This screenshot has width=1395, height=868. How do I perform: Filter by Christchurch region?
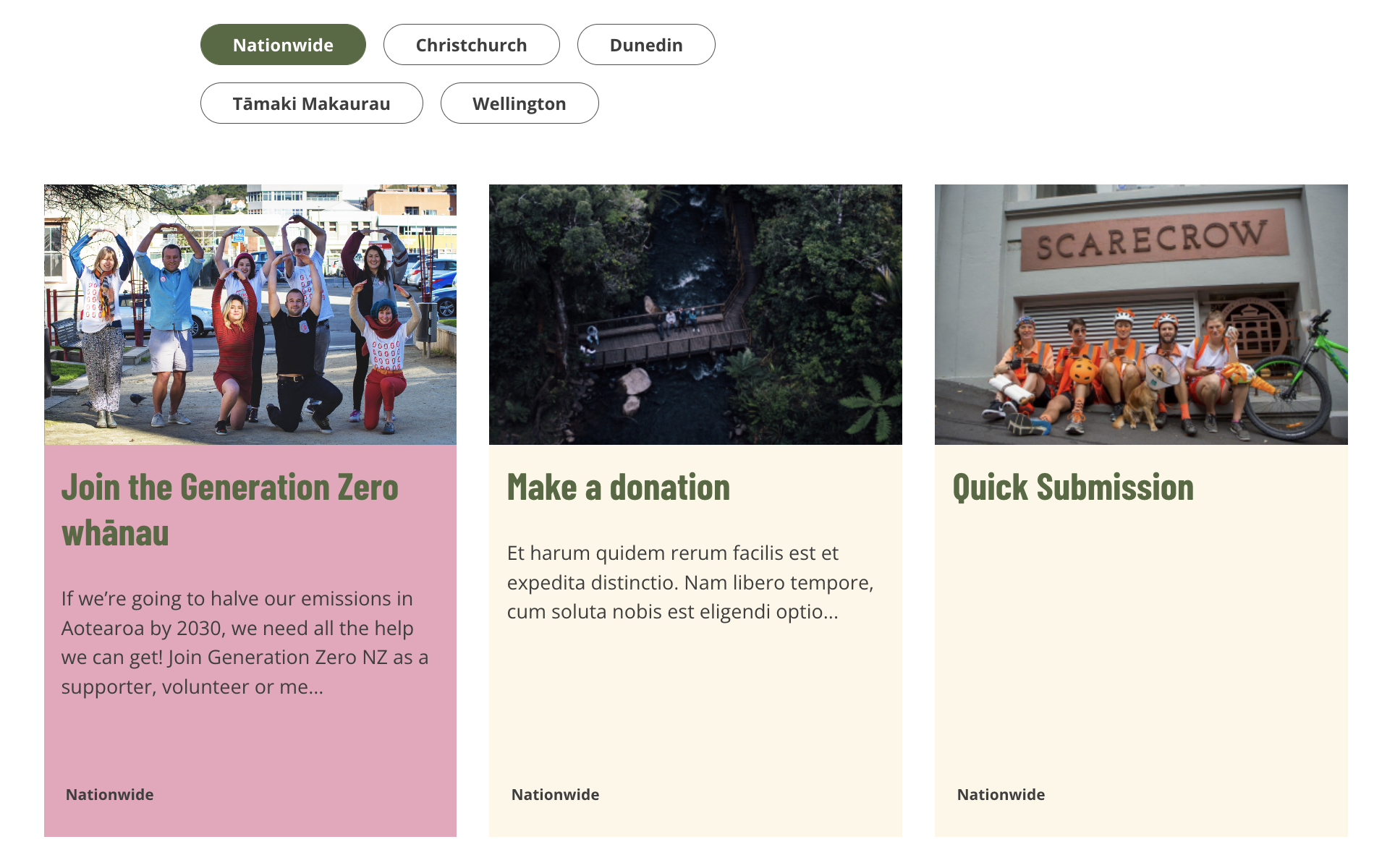pos(471,45)
